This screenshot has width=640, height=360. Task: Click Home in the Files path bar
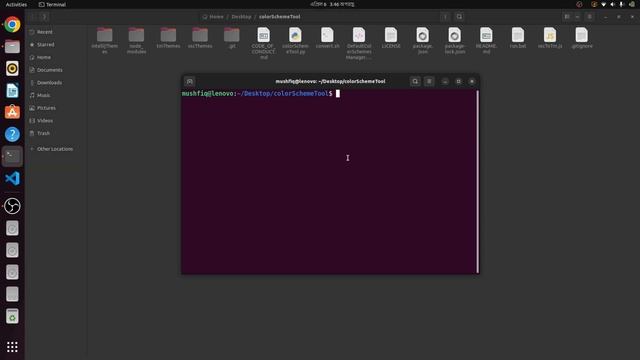pos(213,17)
